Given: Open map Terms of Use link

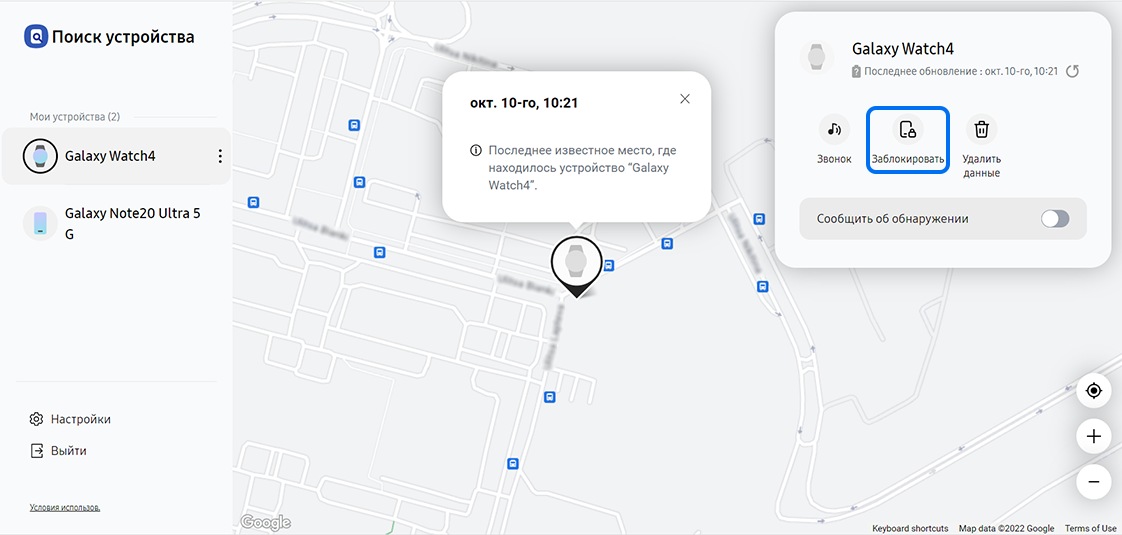Looking at the screenshot, I should pos(1092,529).
